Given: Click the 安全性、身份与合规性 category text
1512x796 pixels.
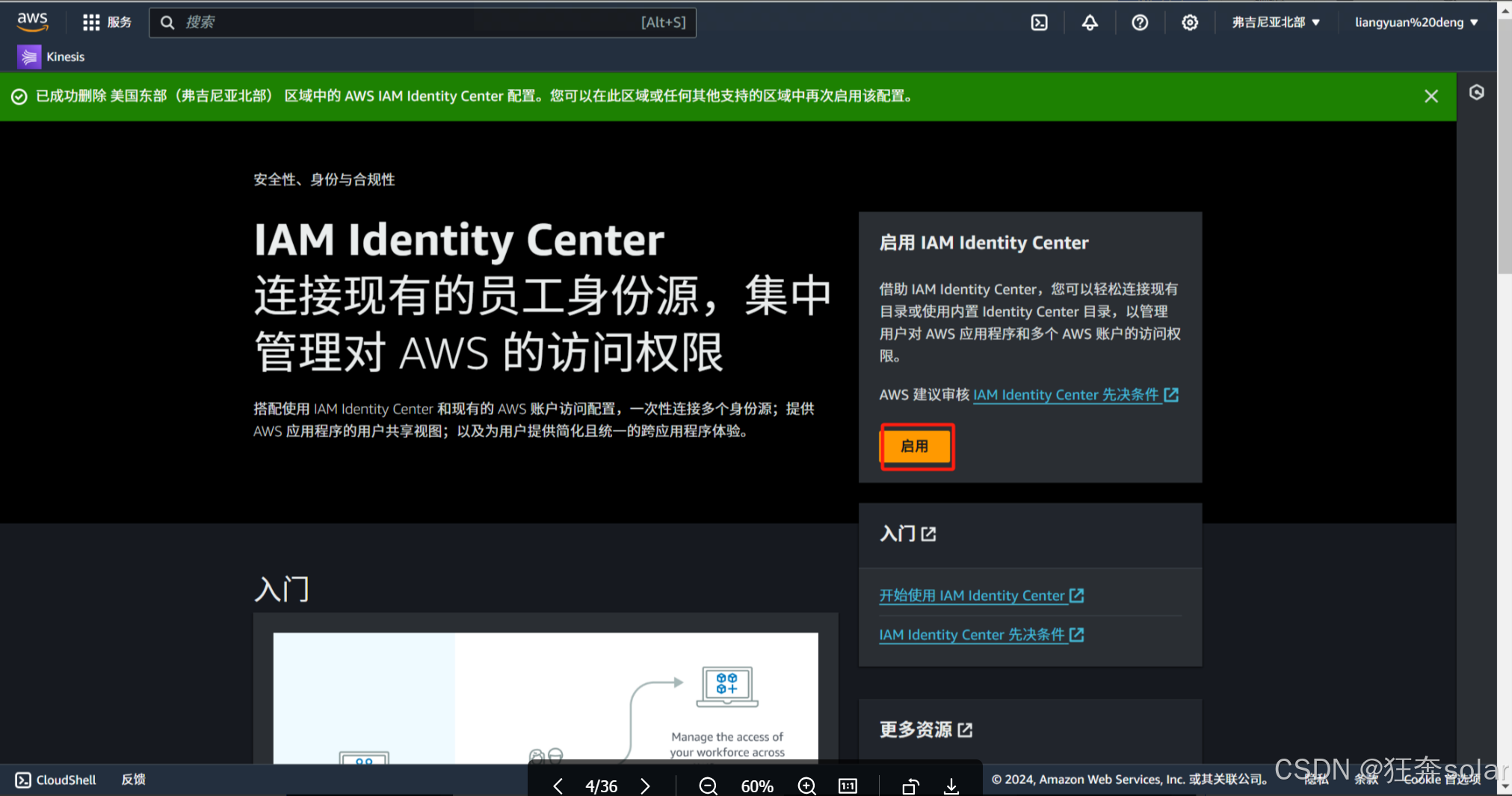Looking at the screenshot, I should pyautogui.click(x=324, y=179).
